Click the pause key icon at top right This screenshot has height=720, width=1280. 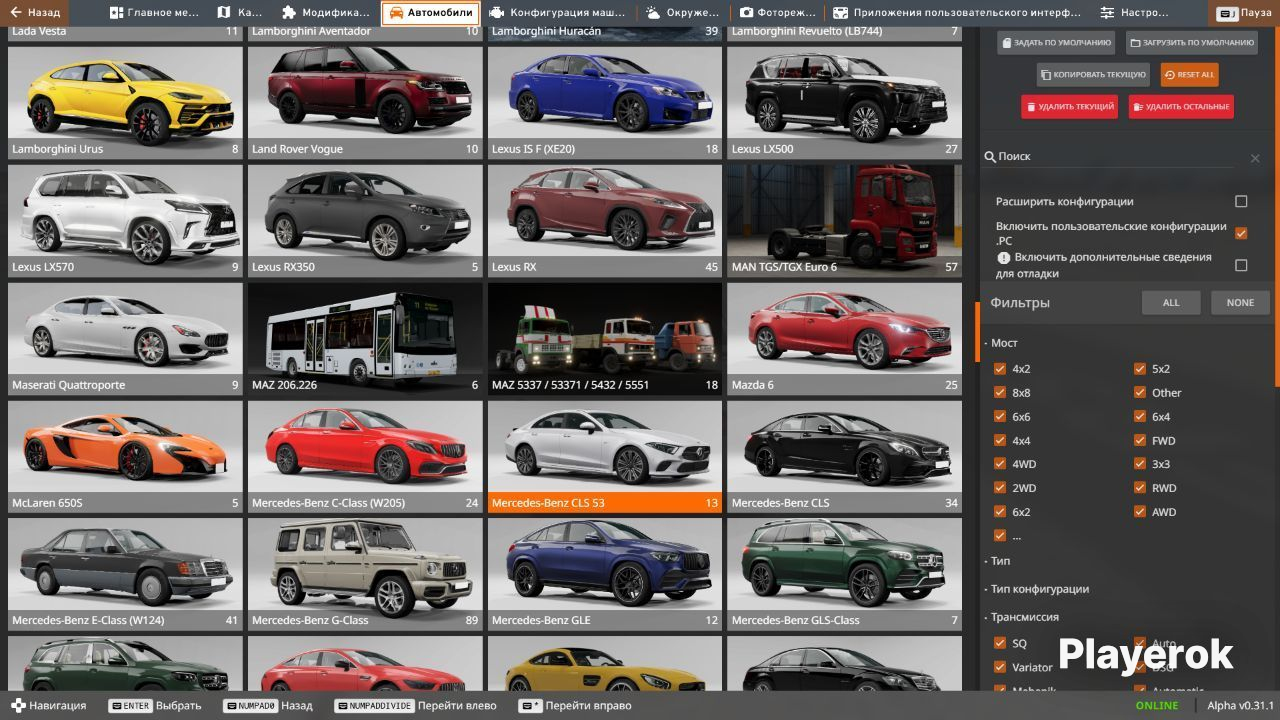pyautogui.click(x=1226, y=13)
